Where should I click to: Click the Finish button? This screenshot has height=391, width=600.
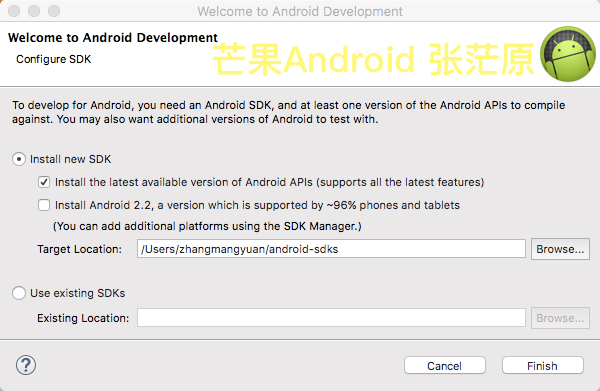(543, 366)
